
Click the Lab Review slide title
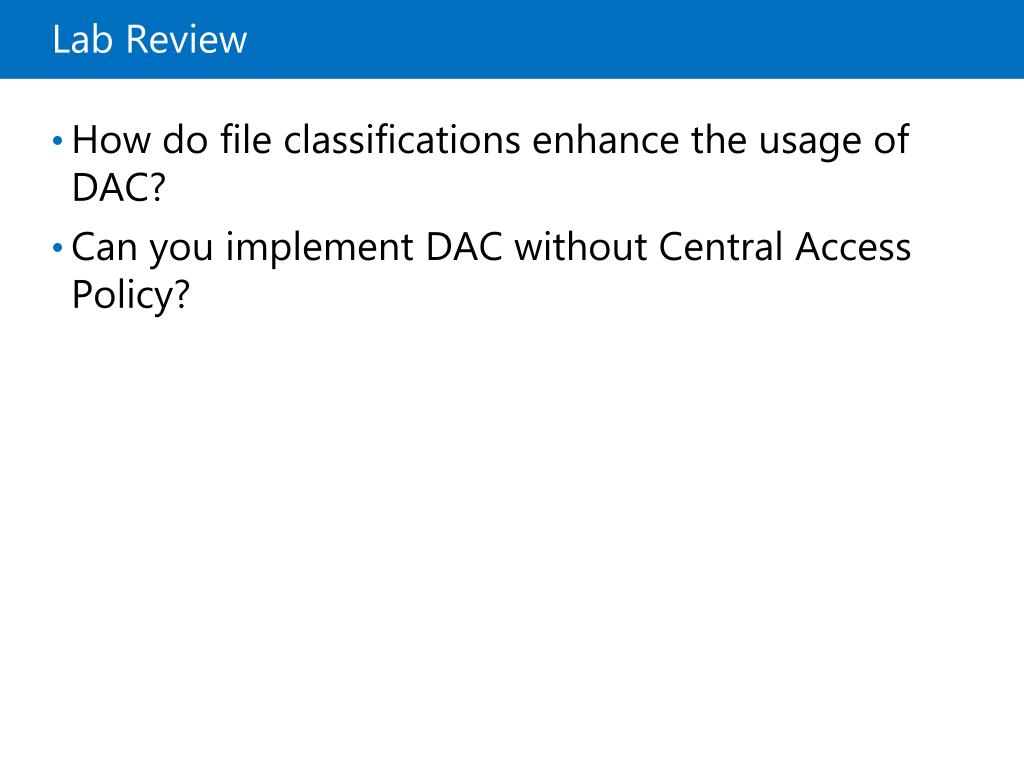[x=150, y=39]
